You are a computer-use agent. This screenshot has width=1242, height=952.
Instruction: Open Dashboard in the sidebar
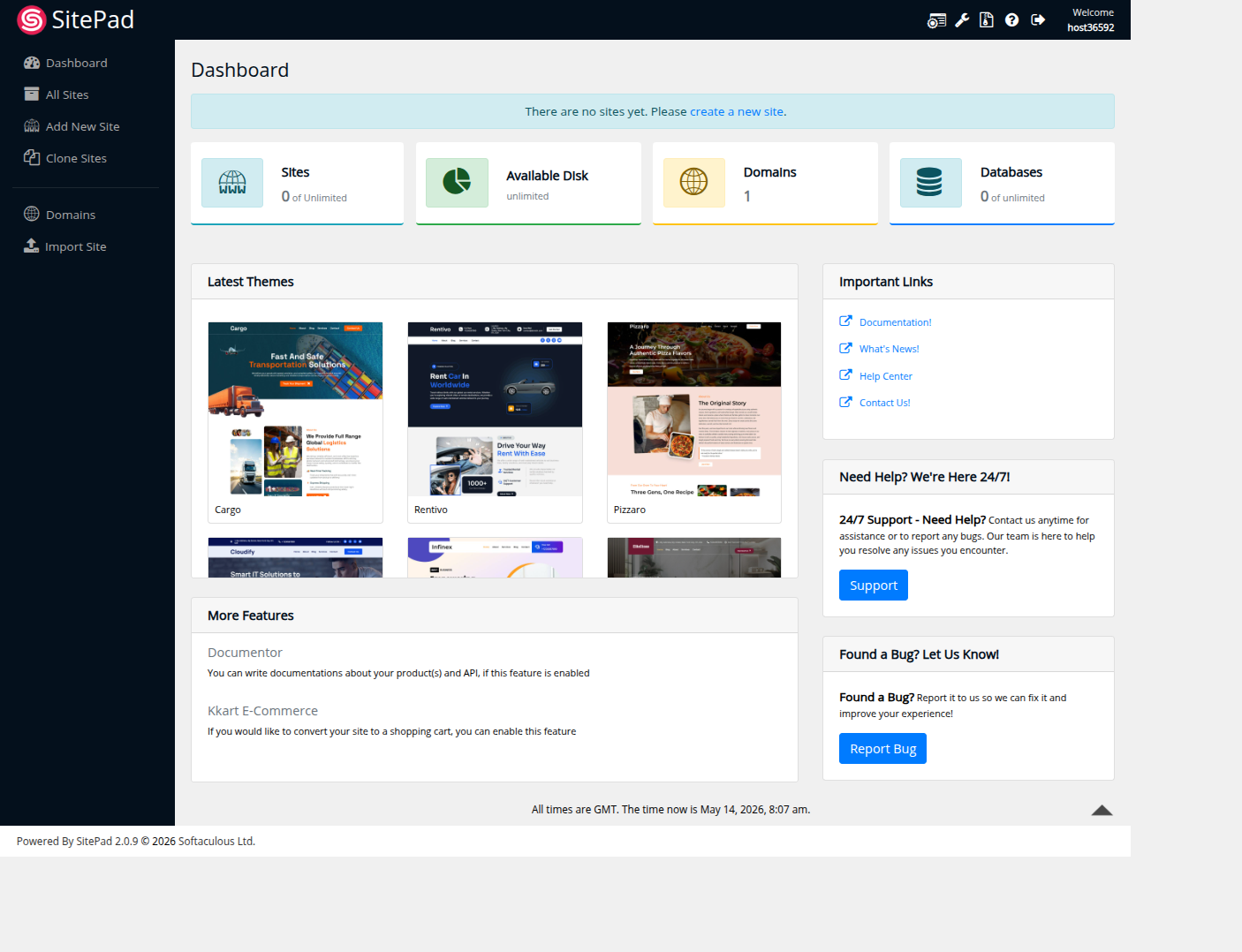click(65, 63)
